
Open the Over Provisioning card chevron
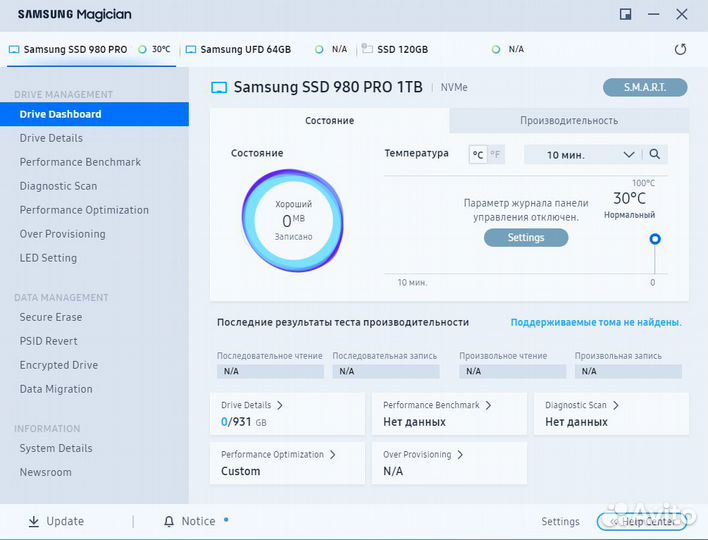pos(460,455)
